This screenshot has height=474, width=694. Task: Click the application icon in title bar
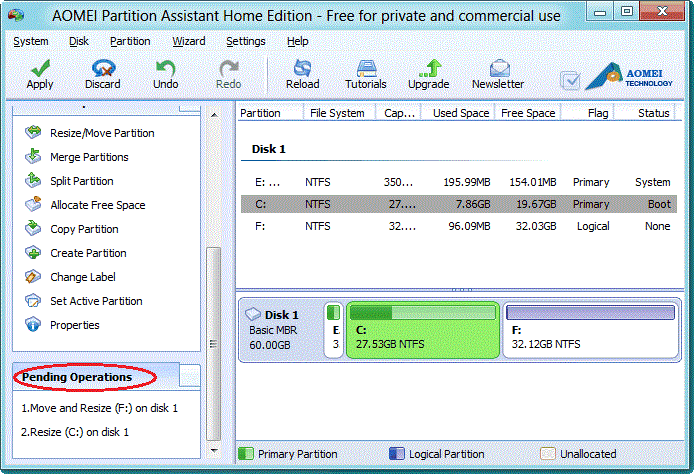pos(15,15)
